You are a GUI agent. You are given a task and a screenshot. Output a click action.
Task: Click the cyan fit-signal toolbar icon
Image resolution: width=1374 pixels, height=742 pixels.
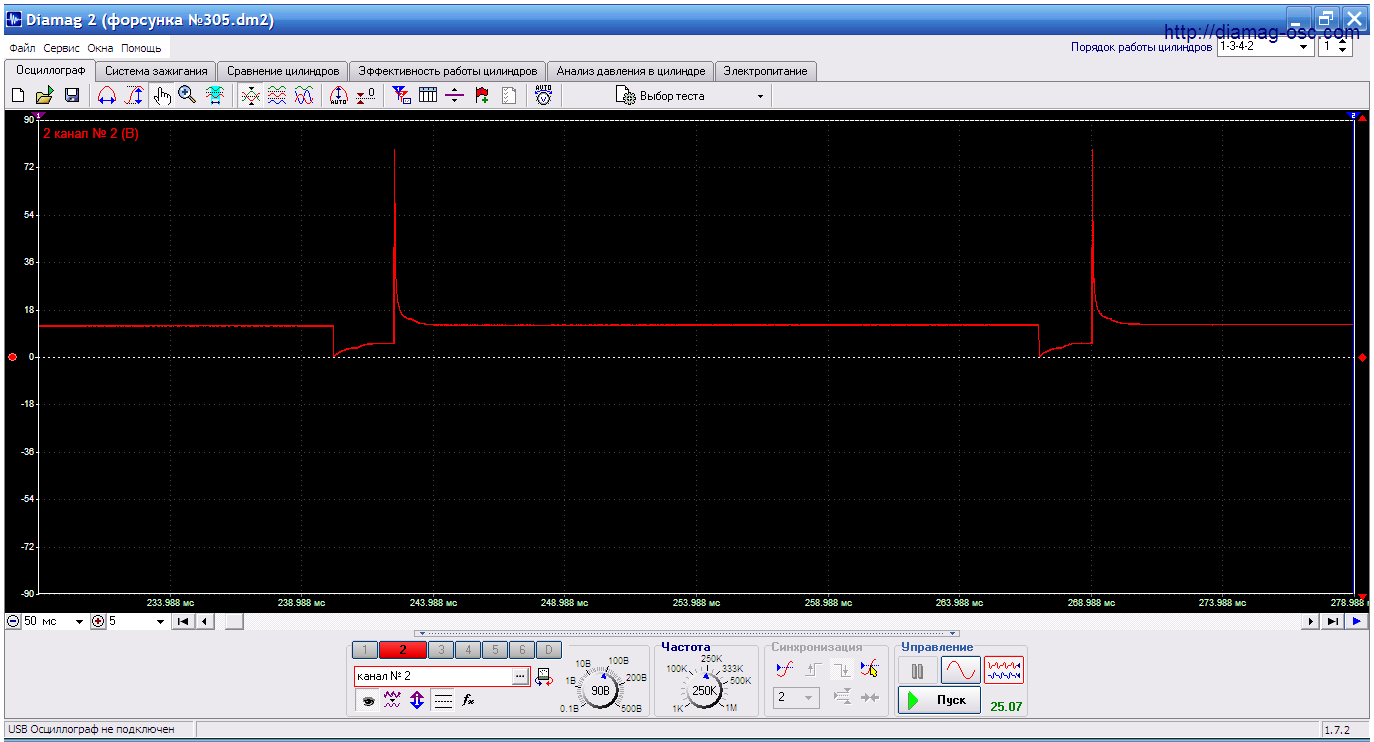pyautogui.click(x=215, y=95)
